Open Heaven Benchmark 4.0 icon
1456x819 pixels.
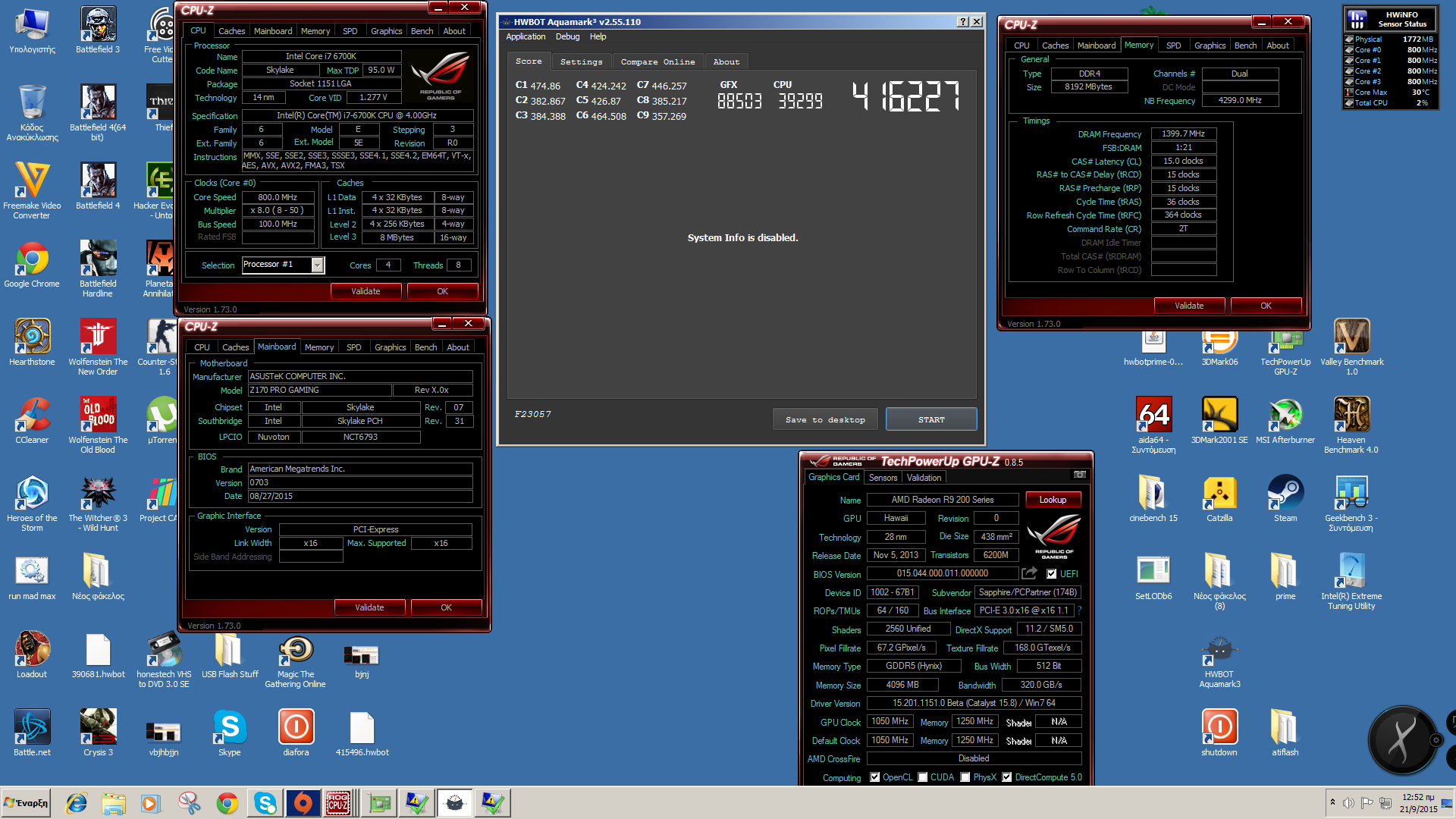pos(1351,425)
